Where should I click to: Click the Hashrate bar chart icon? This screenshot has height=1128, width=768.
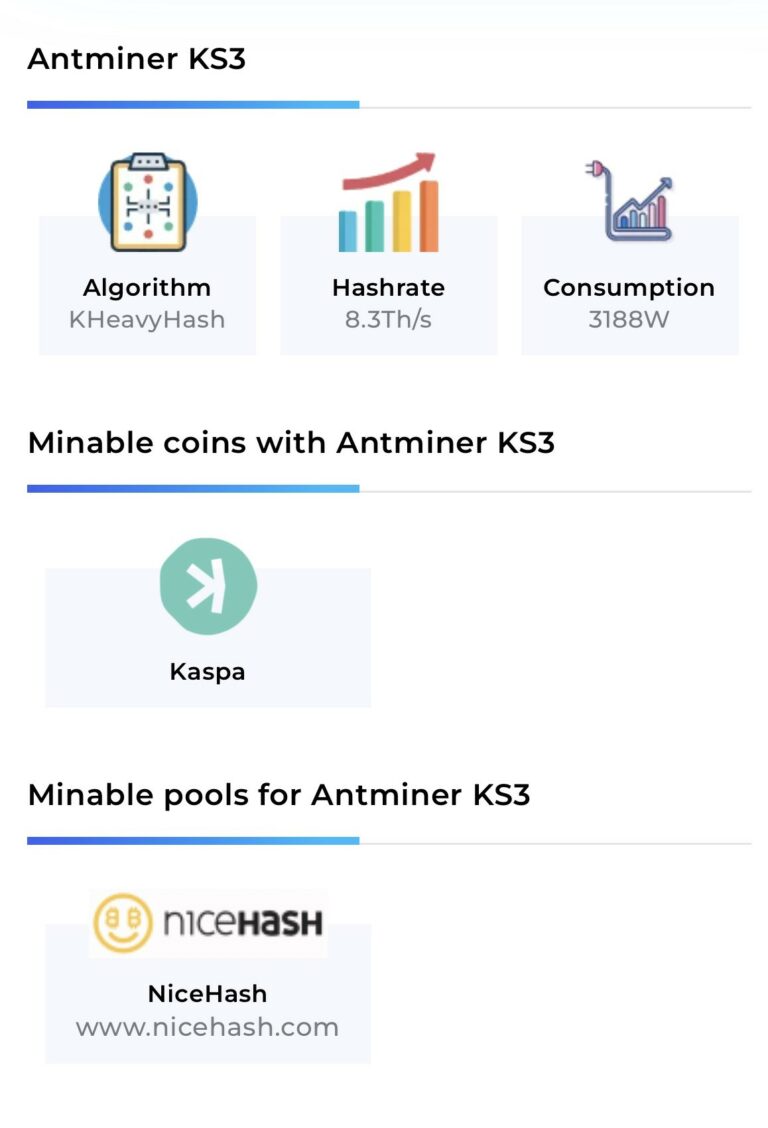tap(388, 203)
